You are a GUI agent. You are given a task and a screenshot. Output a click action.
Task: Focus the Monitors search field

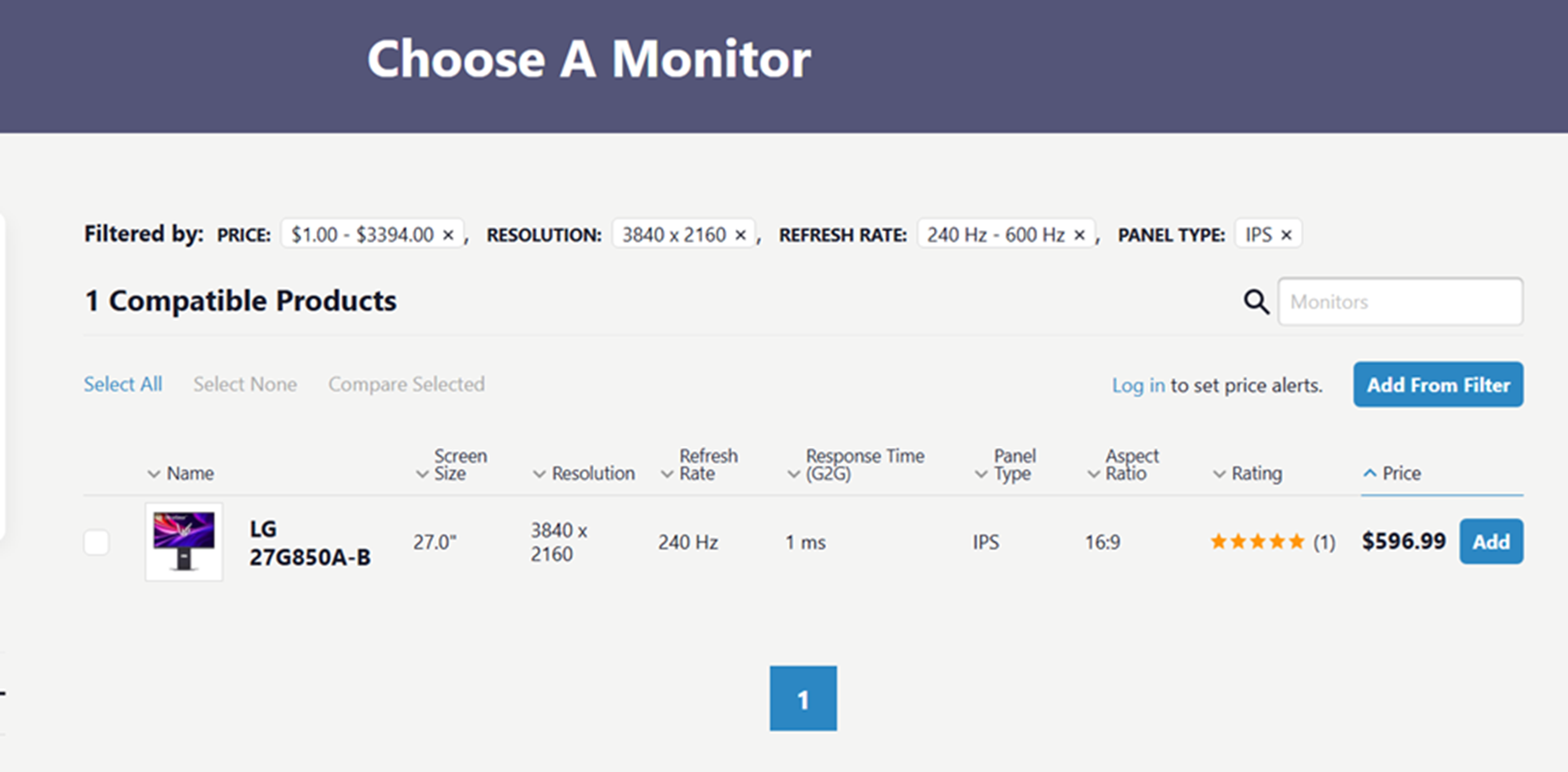[x=1400, y=302]
